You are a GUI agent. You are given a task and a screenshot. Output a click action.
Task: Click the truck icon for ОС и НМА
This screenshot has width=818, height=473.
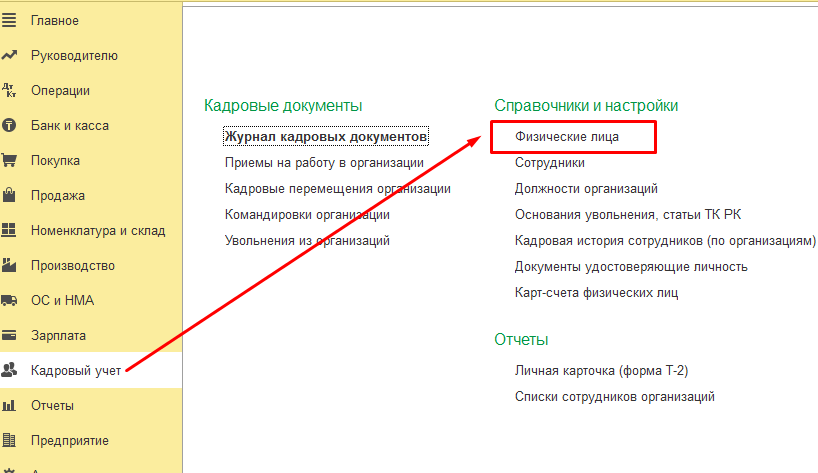[10, 301]
